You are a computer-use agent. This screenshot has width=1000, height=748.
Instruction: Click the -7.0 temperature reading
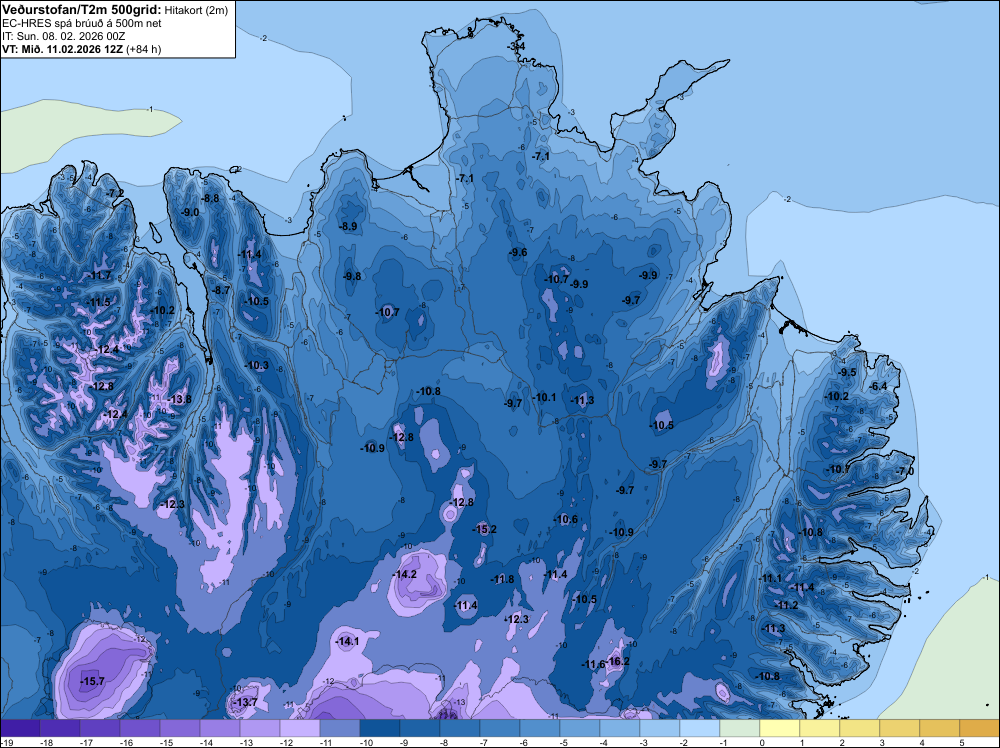click(x=905, y=471)
